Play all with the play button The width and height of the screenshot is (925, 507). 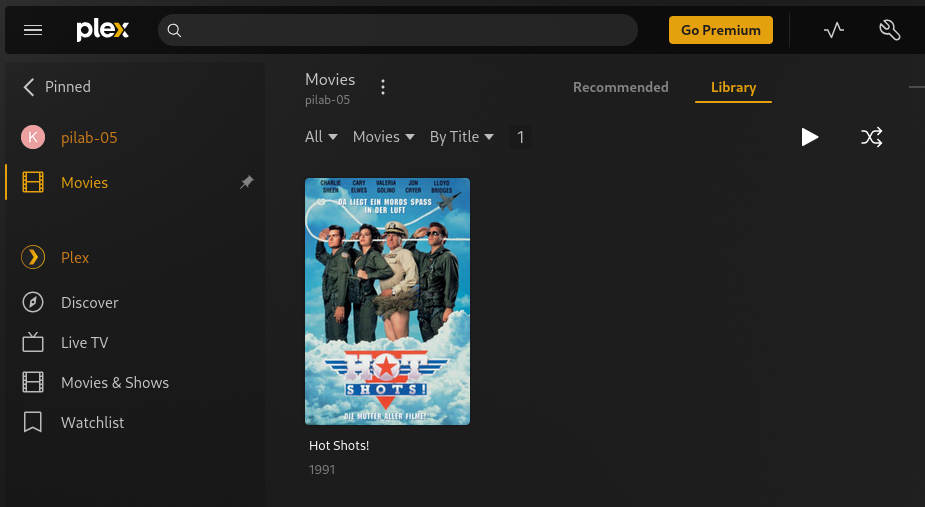(x=809, y=137)
